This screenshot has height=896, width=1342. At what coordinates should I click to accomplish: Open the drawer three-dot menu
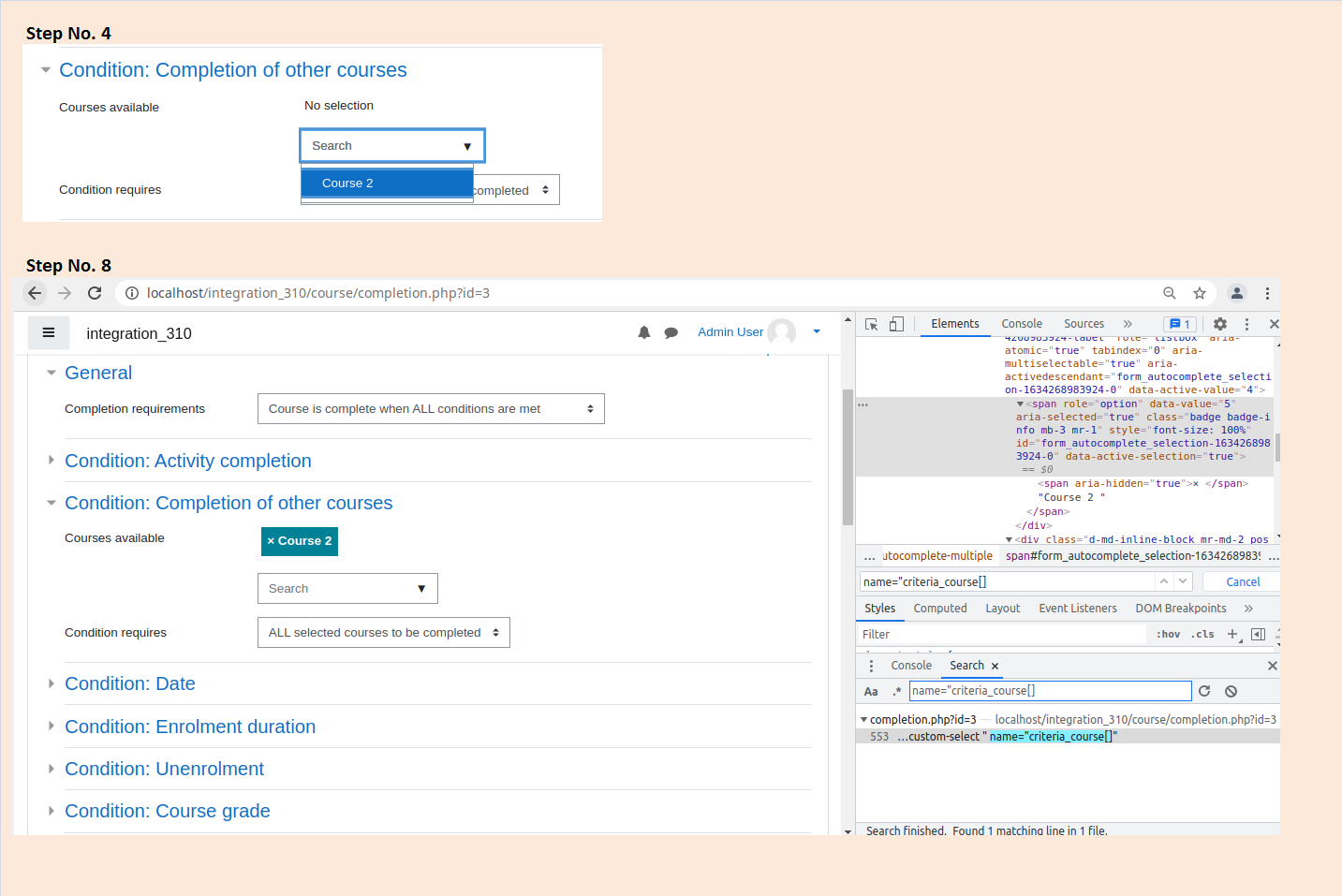click(x=871, y=666)
